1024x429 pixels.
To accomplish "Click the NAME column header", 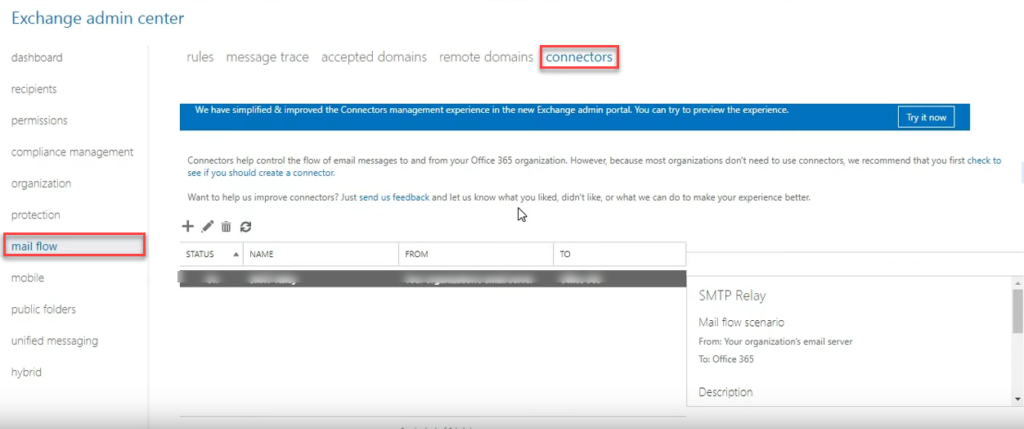I will (321, 254).
